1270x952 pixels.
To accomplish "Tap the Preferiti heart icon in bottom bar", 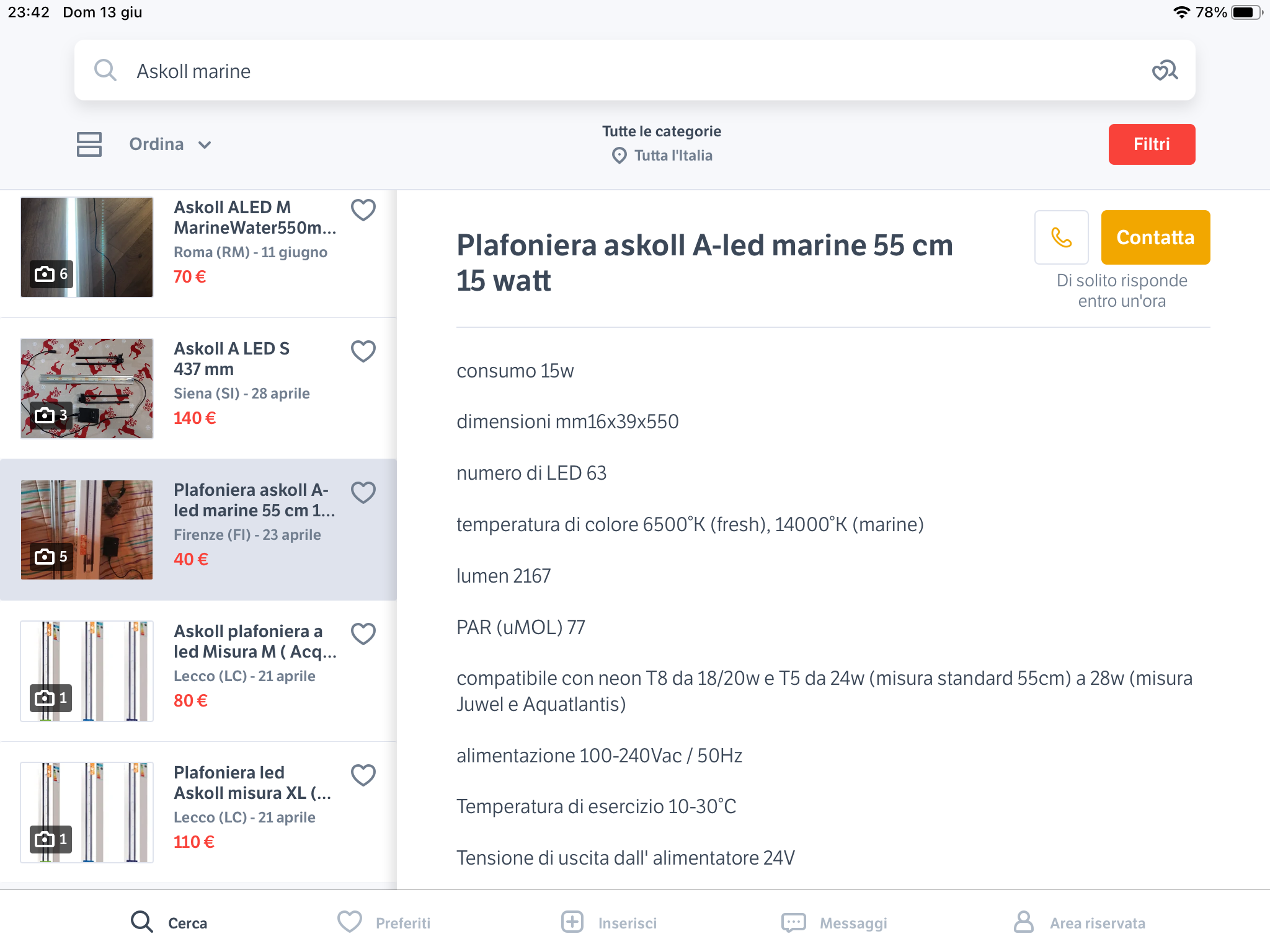I will point(350,922).
